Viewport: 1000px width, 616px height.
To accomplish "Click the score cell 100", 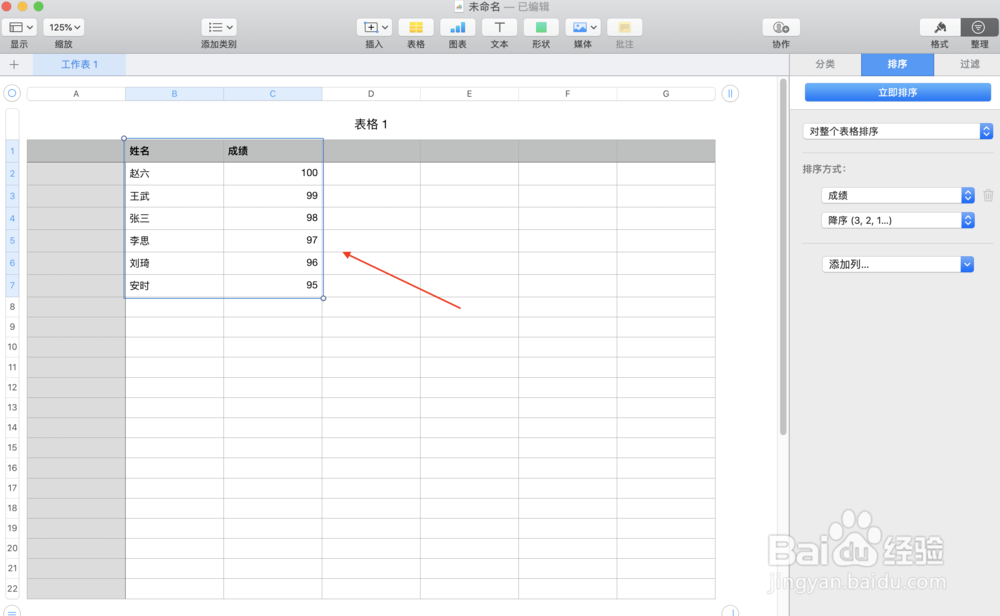I will (273, 173).
